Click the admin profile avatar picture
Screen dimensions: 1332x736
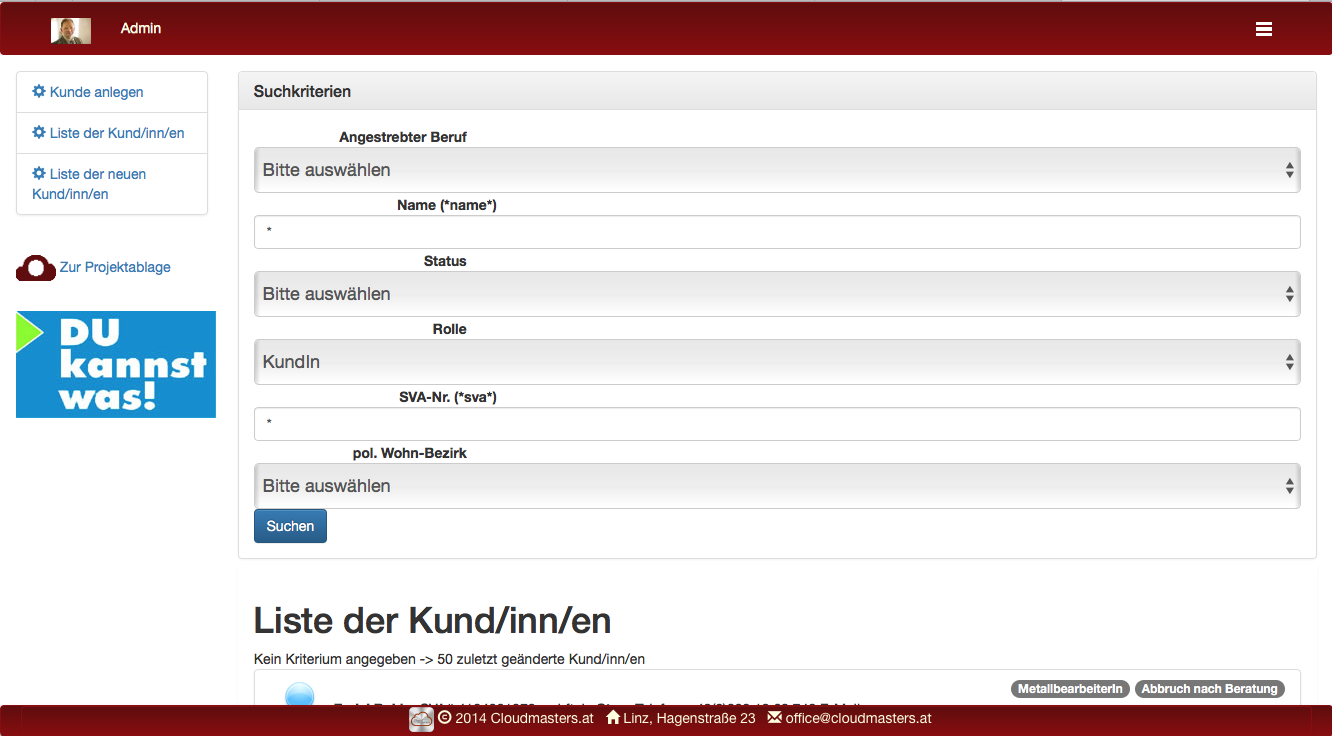[71, 30]
